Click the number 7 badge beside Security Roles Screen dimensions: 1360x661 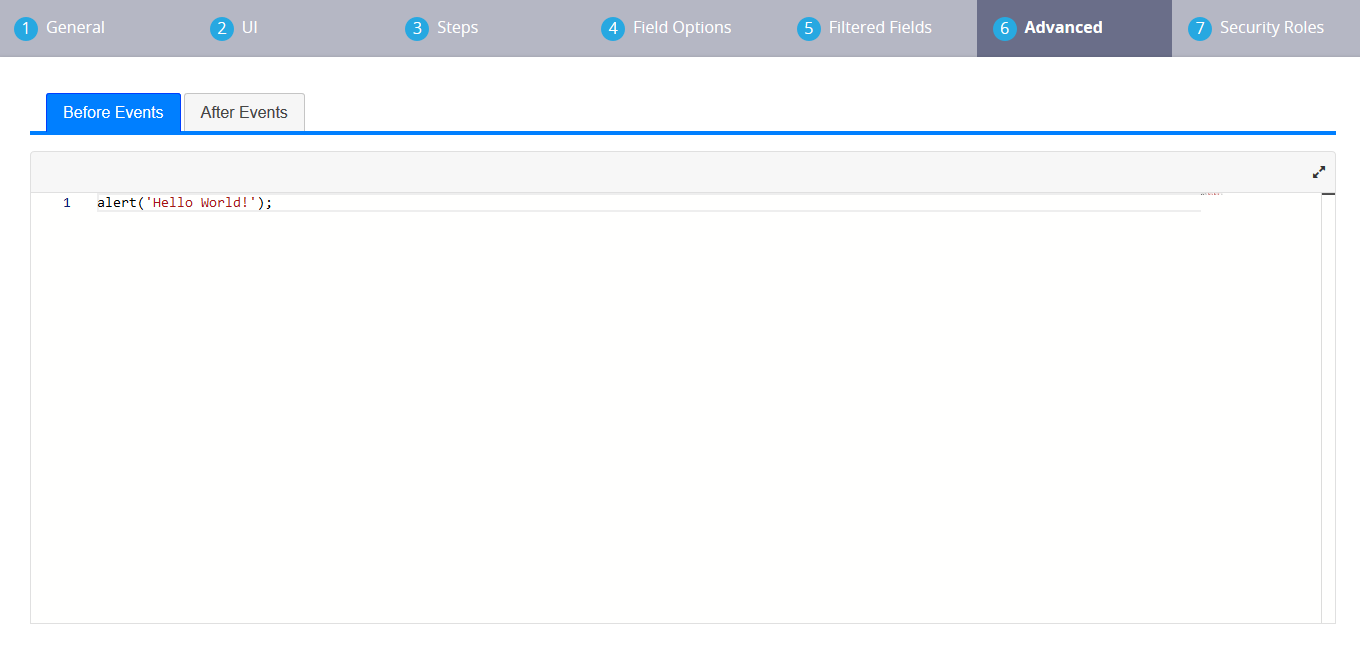click(1200, 29)
